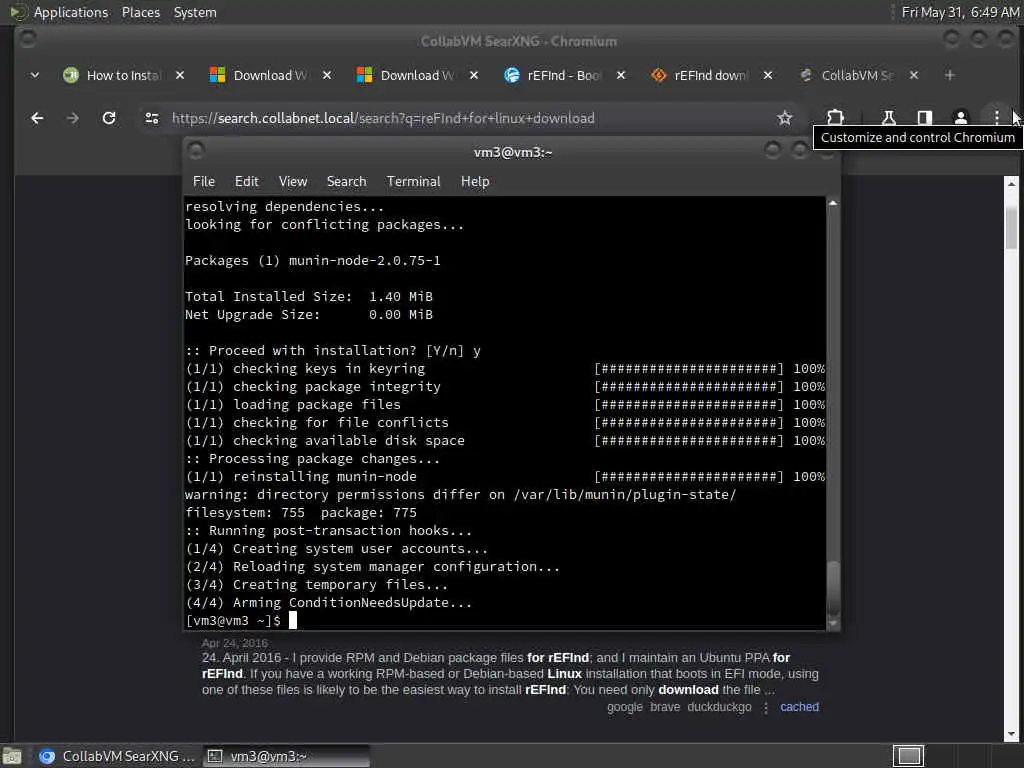This screenshot has height=768, width=1024.
Task: Click the terminal prompt '[vm3@vm3 ~]$'
Action: click(x=233, y=620)
